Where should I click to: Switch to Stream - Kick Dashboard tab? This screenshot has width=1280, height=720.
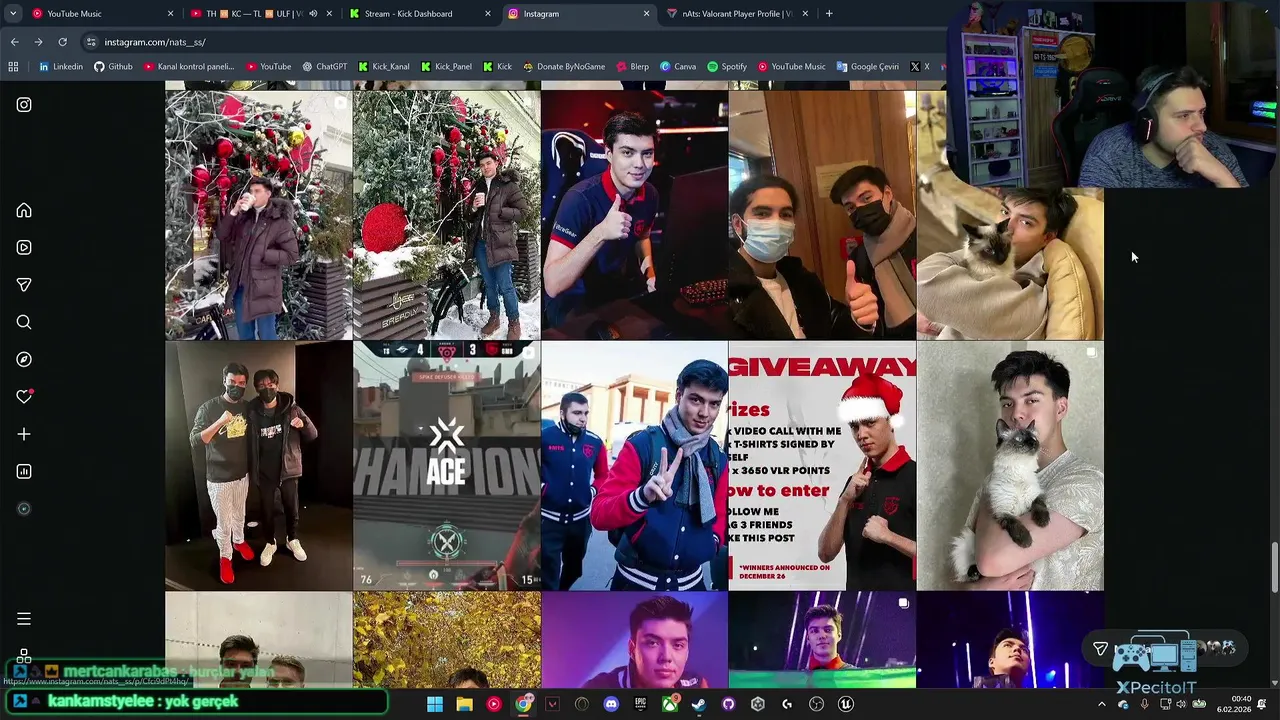coord(420,14)
